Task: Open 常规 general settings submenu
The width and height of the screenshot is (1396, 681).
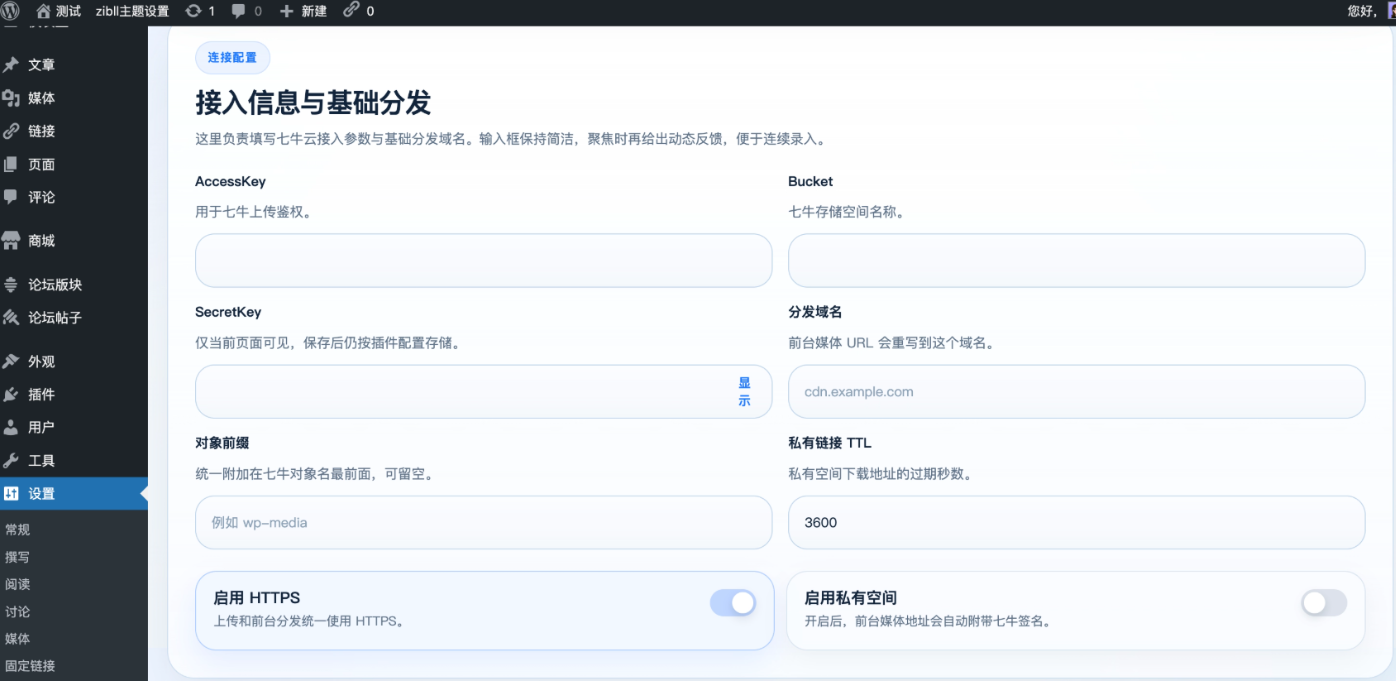Action: pos(18,530)
